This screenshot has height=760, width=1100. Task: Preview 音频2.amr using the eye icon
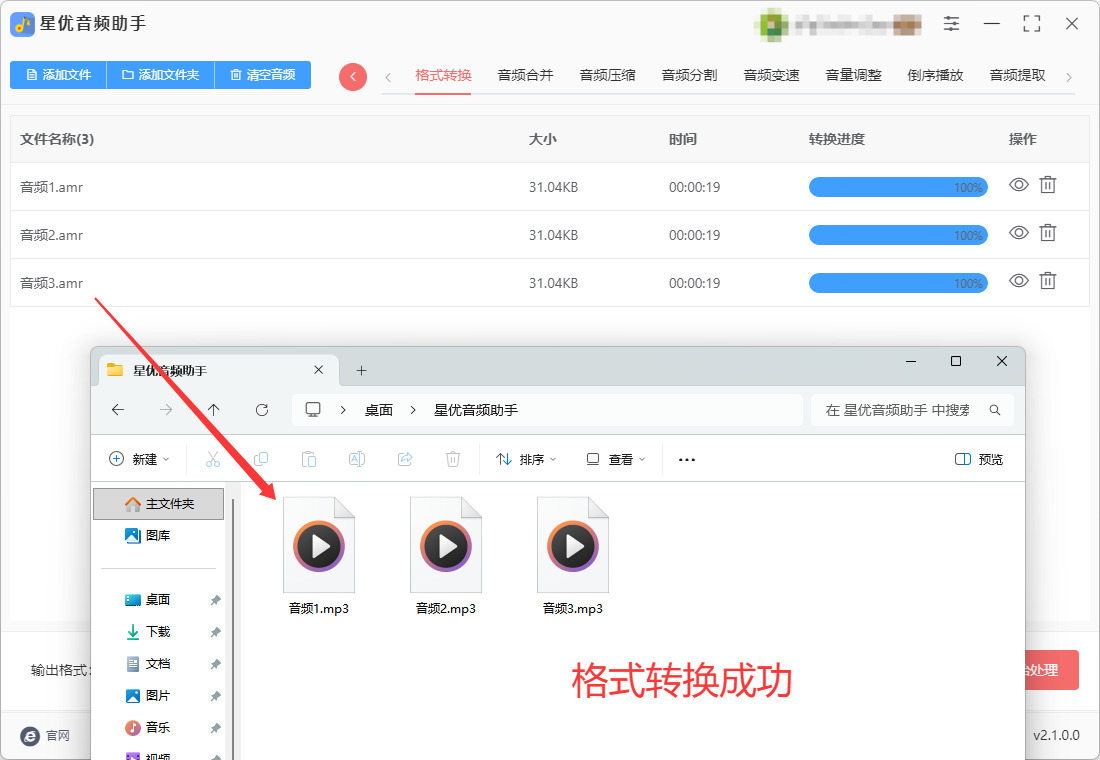(1019, 232)
